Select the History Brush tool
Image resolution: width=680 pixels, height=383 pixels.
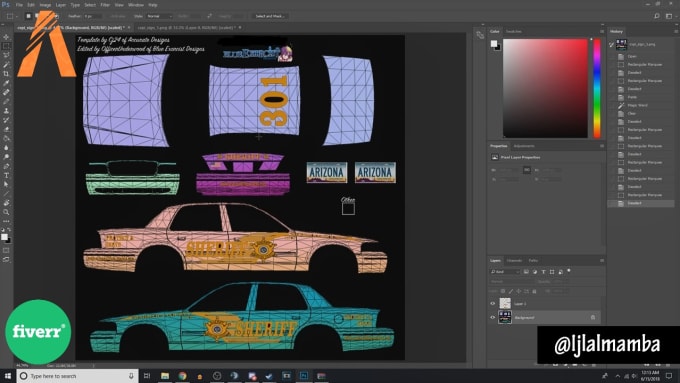[6, 119]
